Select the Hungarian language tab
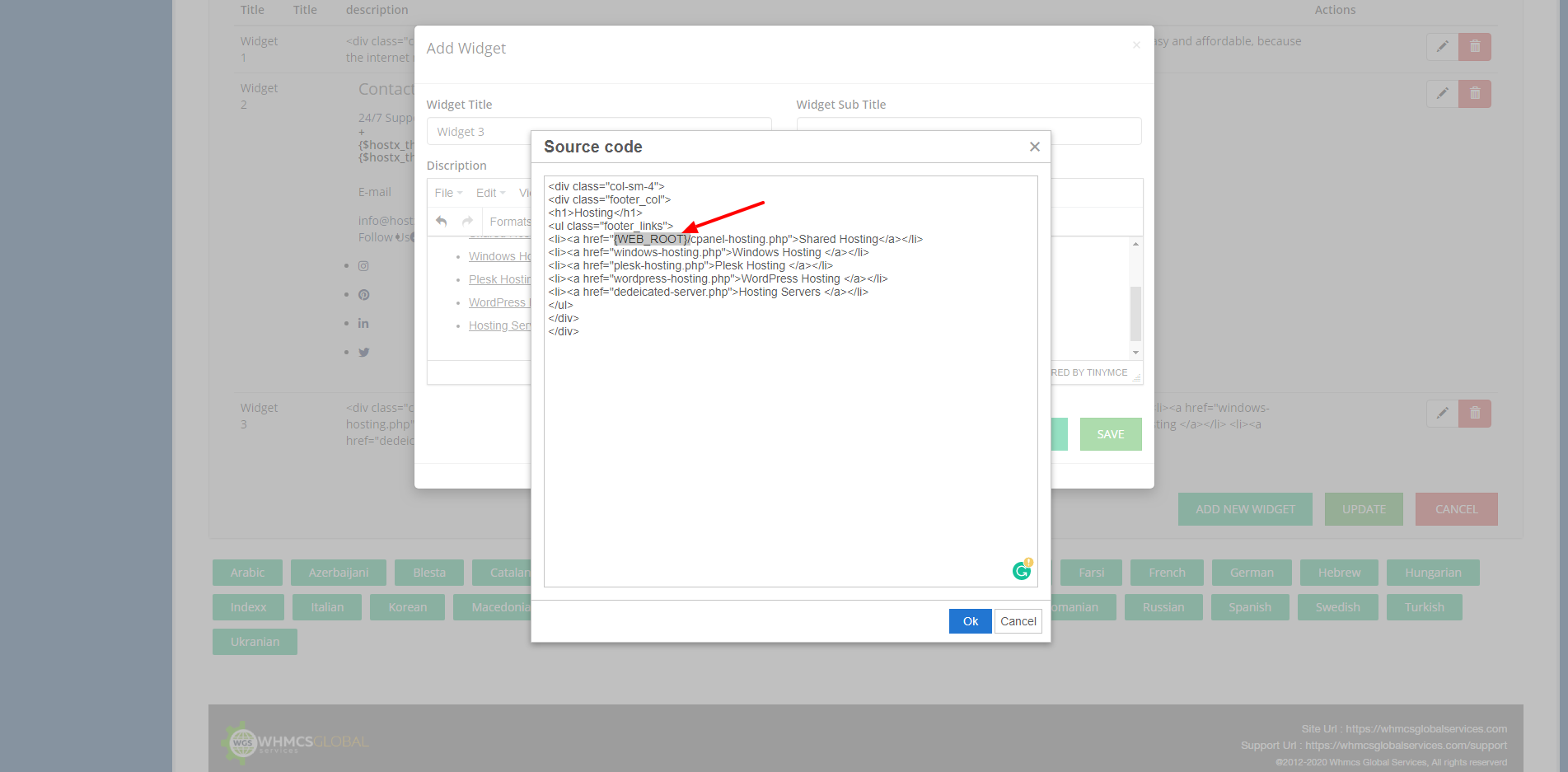The image size is (1568, 772). 1432,573
